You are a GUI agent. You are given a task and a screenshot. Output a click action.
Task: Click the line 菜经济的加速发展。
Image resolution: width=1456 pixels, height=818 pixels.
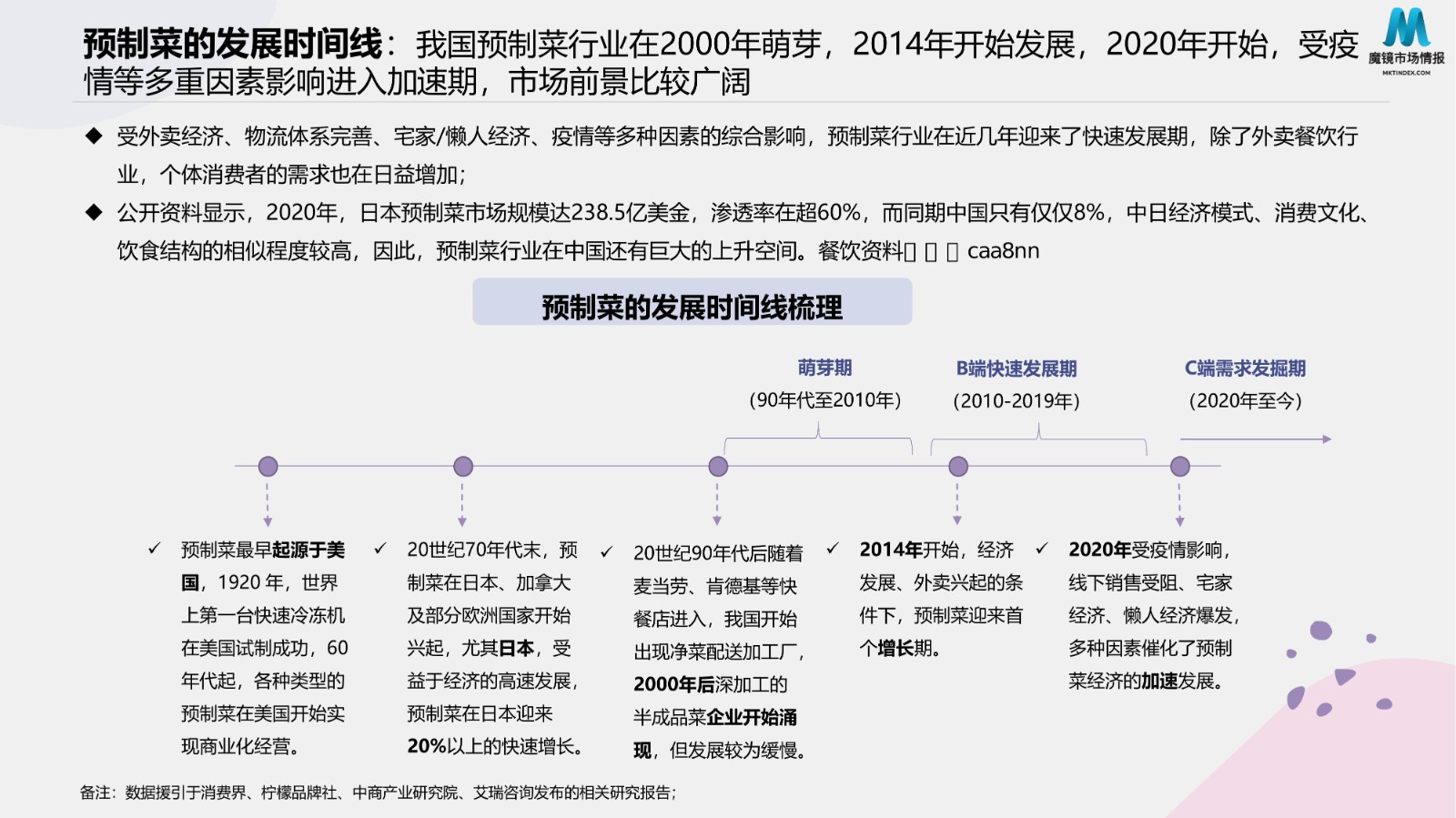[1147, 681]
